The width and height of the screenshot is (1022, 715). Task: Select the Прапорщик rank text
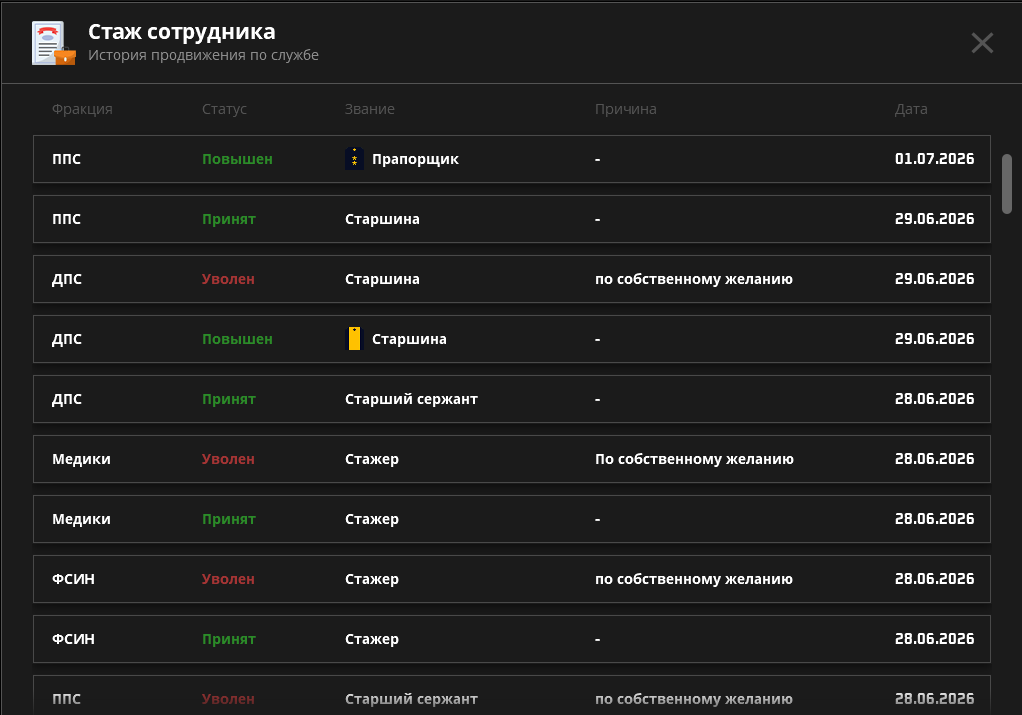click(x=415, y=159)
